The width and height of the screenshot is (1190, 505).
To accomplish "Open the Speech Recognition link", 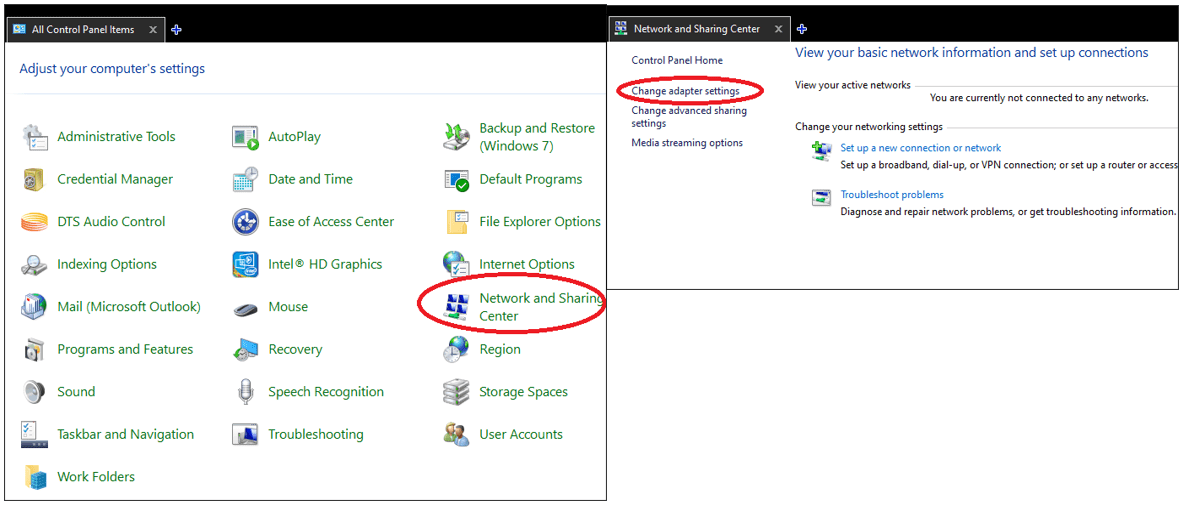I will point(326,392).
